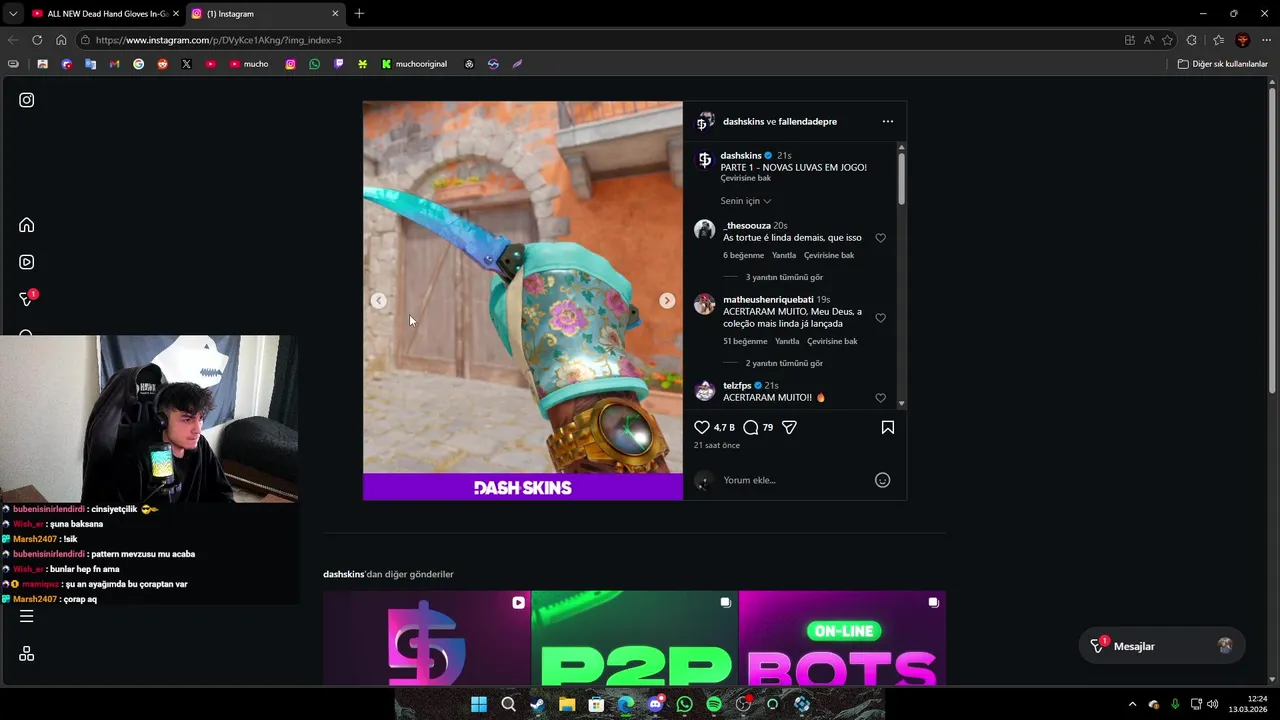Expand '3 yanıtın tümünü gör' replies
This screenshot has width=1280, height=720.
click(784, 277)
